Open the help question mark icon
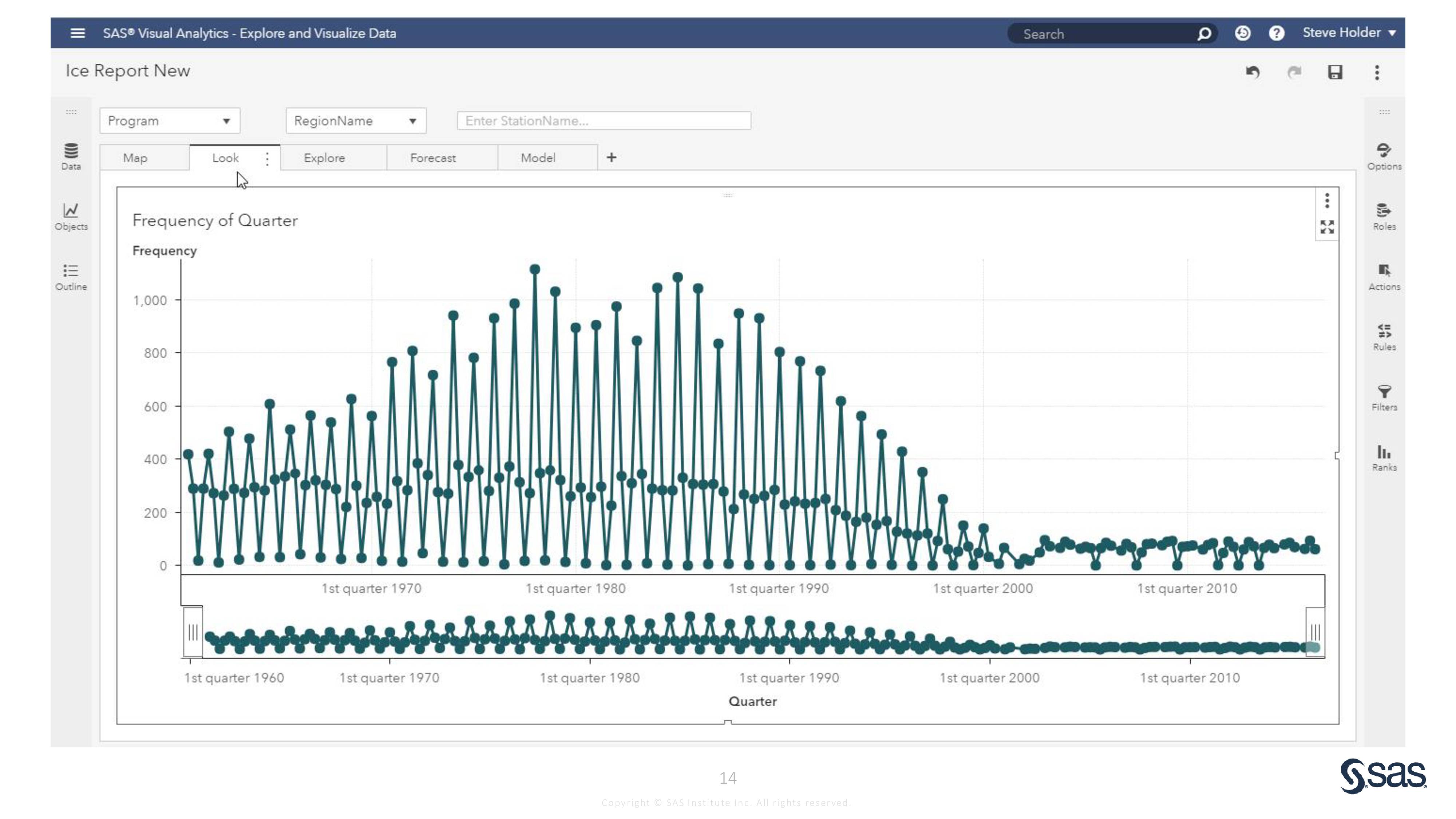This screenshot has height=819, width=1456. pos(1276,33)
